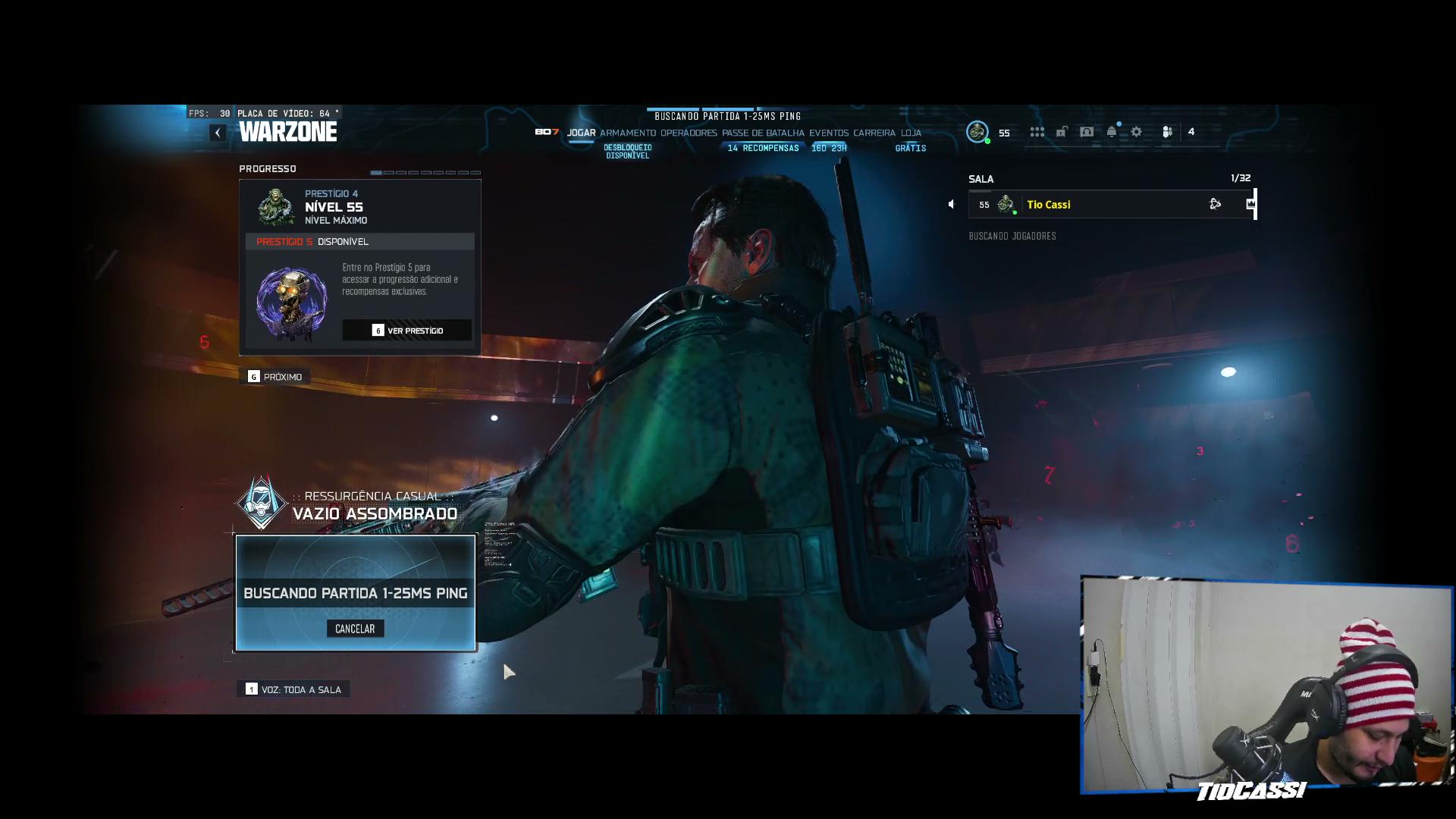Open the ARMAMENTO tab
The height and width of the screenshot is (819, 1456).
click(628, 133)
